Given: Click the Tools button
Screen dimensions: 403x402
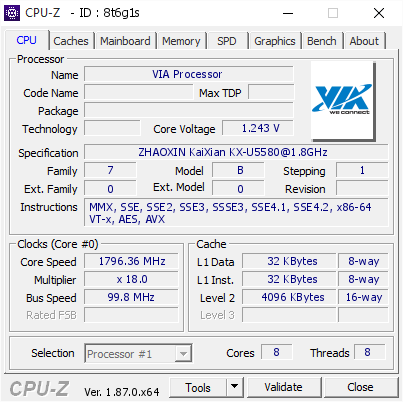Looking at the screenshot, I should 198,387.
